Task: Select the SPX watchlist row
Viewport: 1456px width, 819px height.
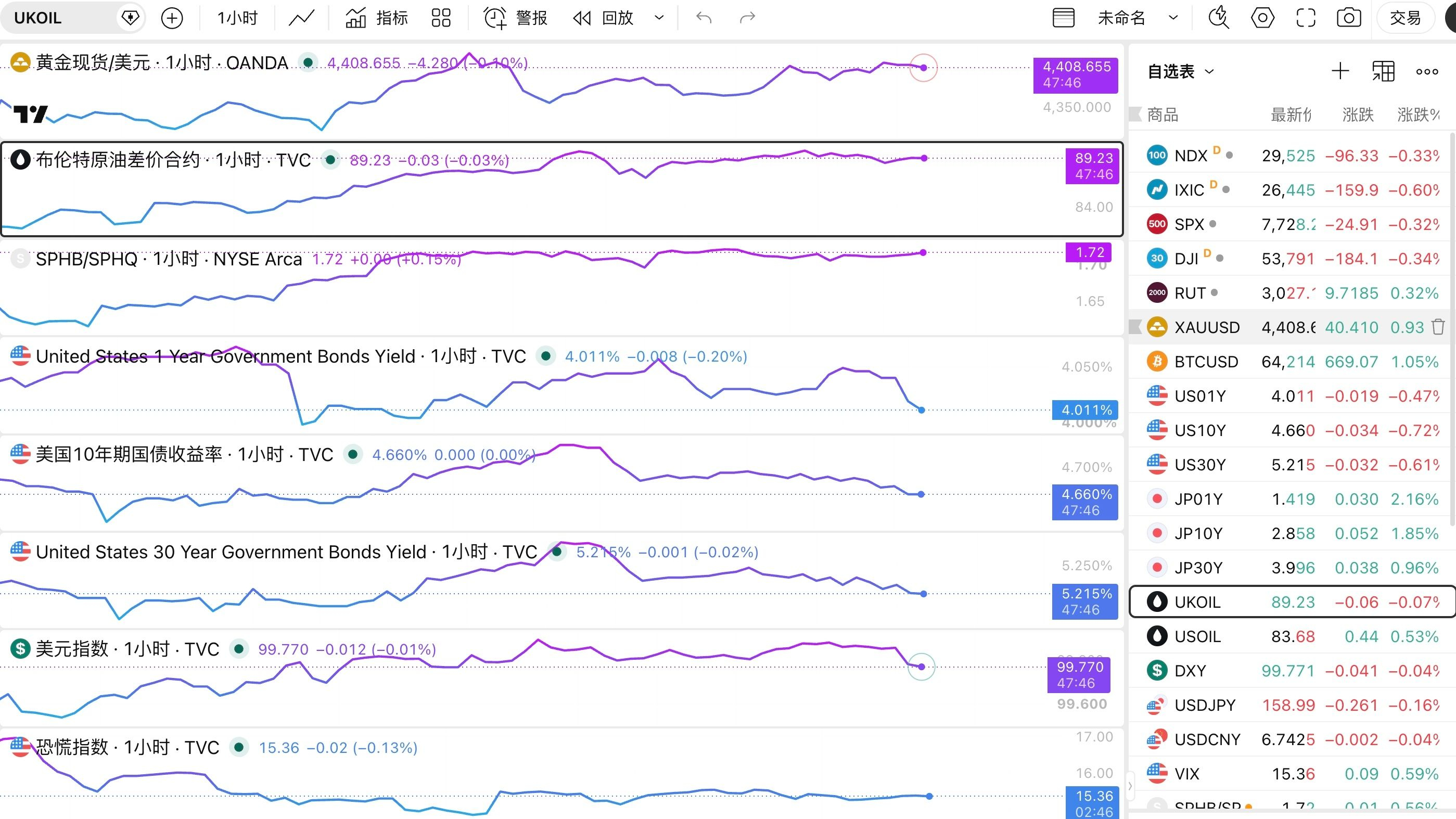Action: (1290, 224)
